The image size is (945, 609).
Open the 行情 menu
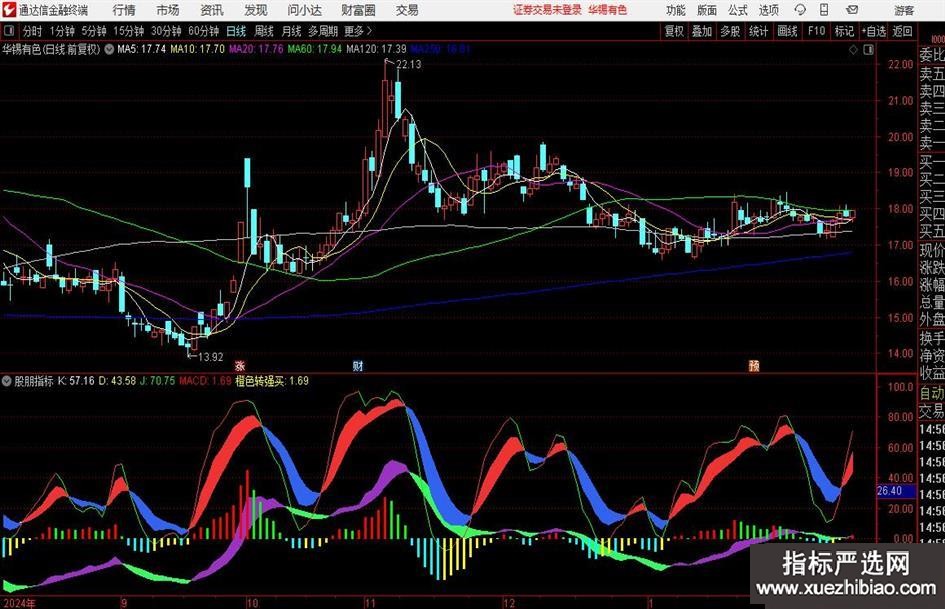coord(124,10)
